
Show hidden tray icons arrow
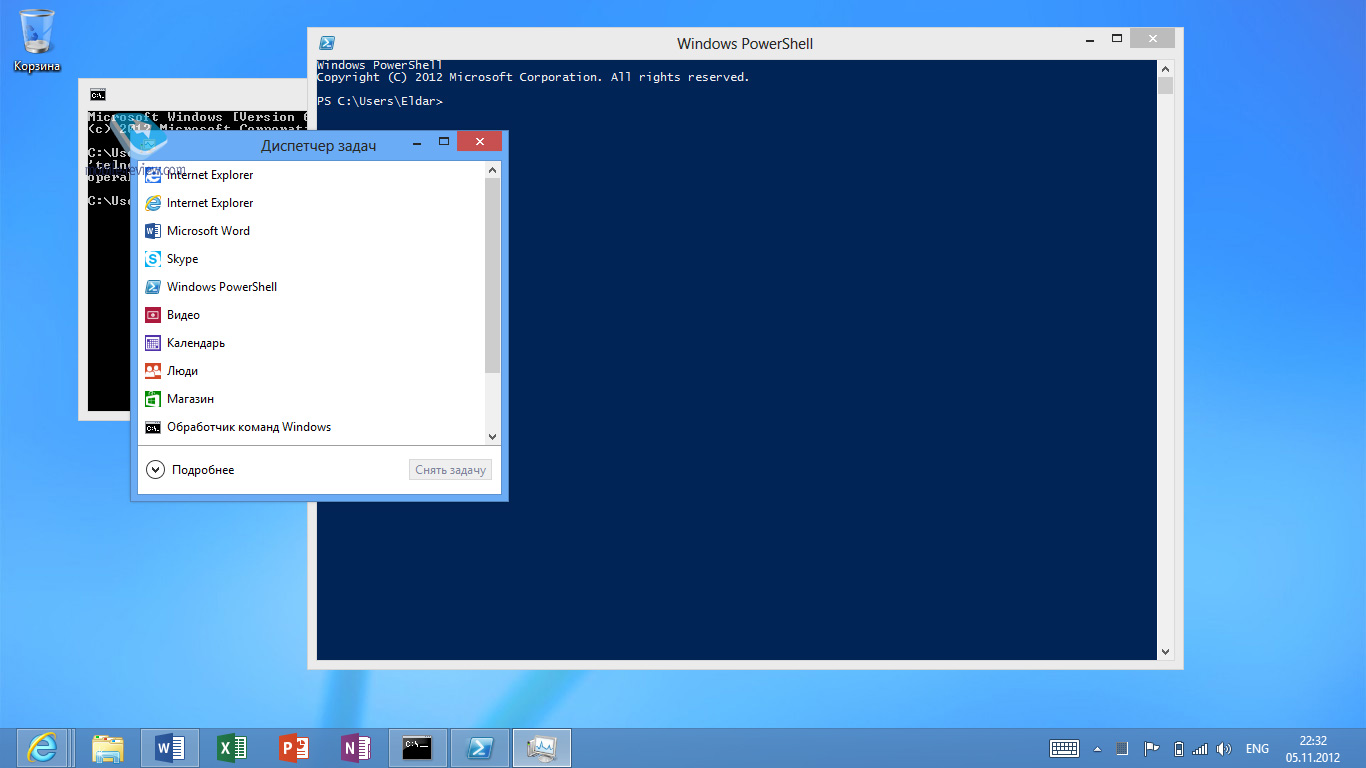click(x=1097, y=748)
